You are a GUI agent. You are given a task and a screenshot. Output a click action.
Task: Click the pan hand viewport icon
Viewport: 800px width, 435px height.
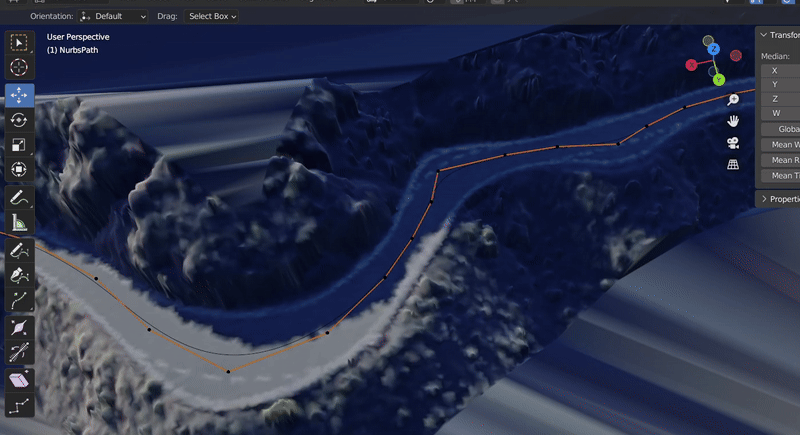click(733, 121)
